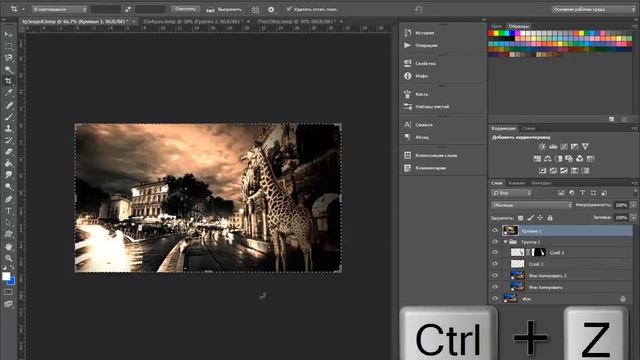640x360 pixels.
Task: Switch to the third document tab
Action: (x=297, y=21)
